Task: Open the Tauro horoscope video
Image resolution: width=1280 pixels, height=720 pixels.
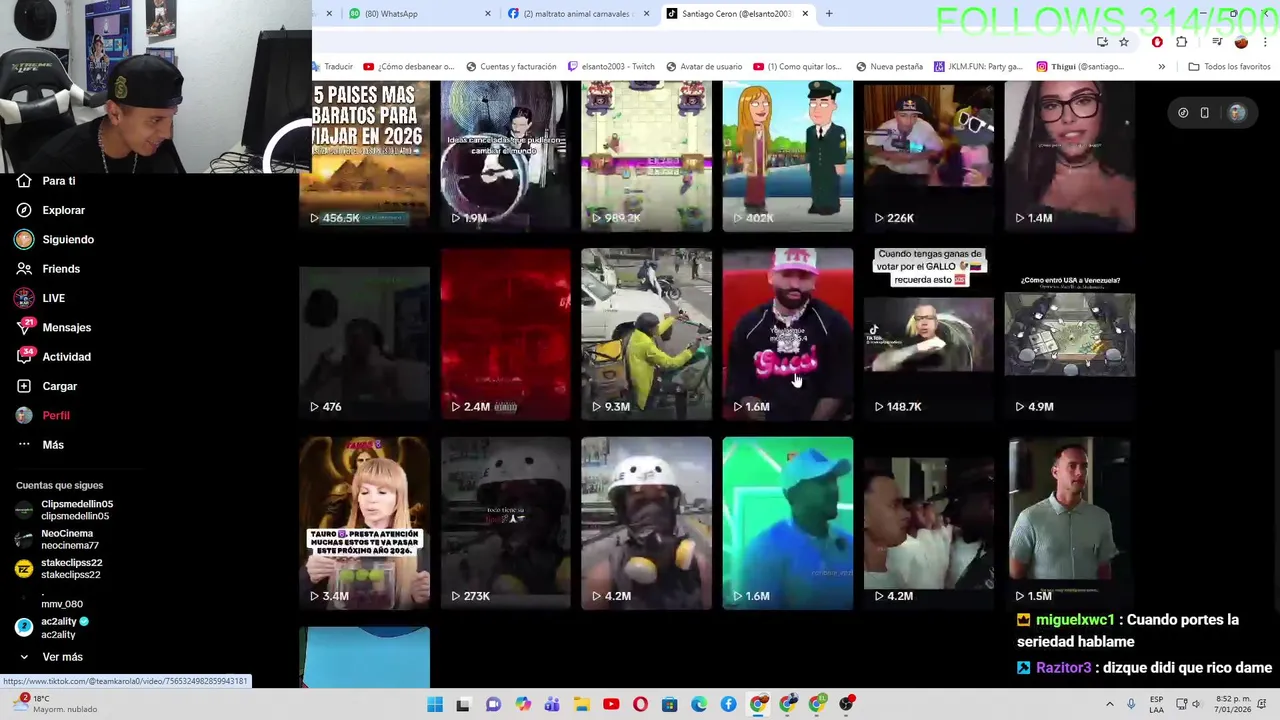Action: point(364,523)
